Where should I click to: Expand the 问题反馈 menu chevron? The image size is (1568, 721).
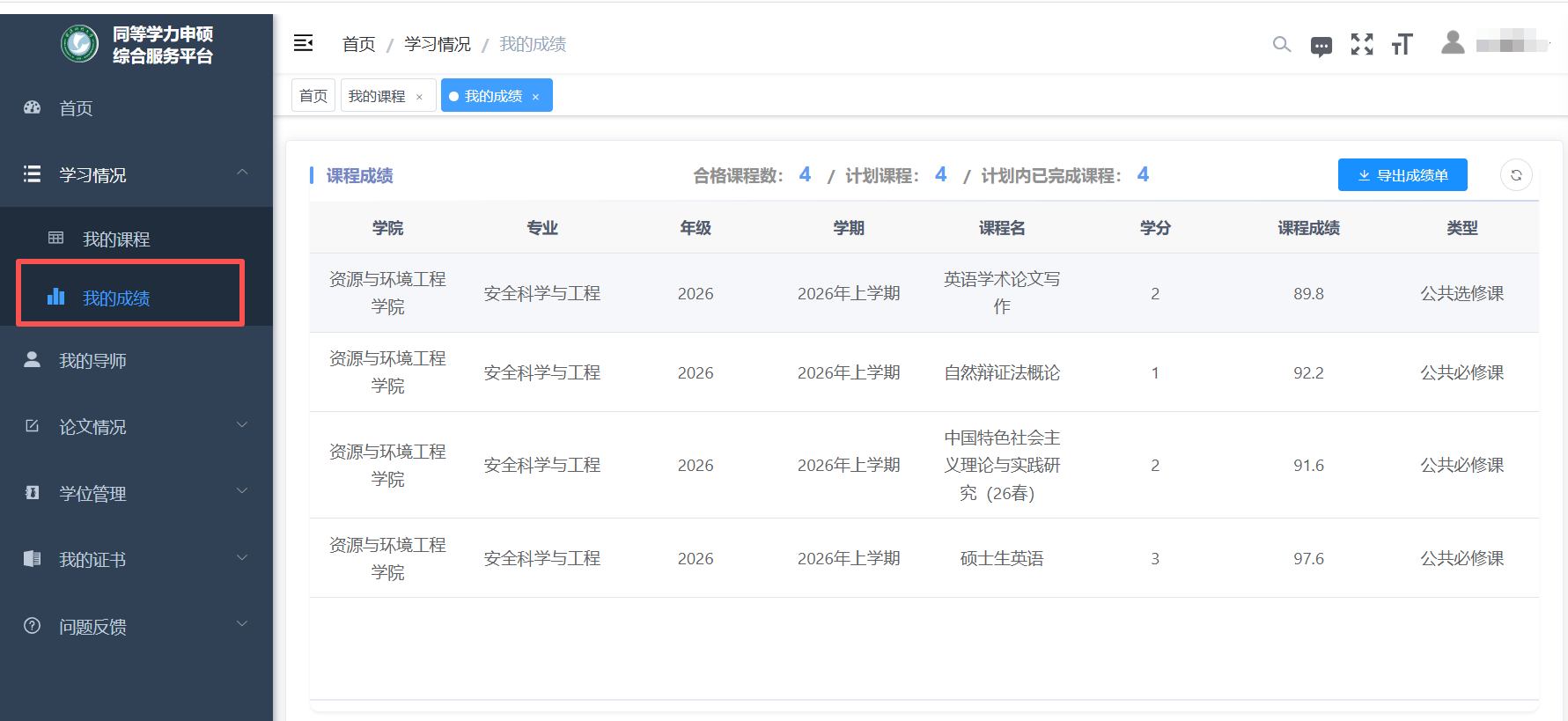pyautogui.click(x=242, y=623)
